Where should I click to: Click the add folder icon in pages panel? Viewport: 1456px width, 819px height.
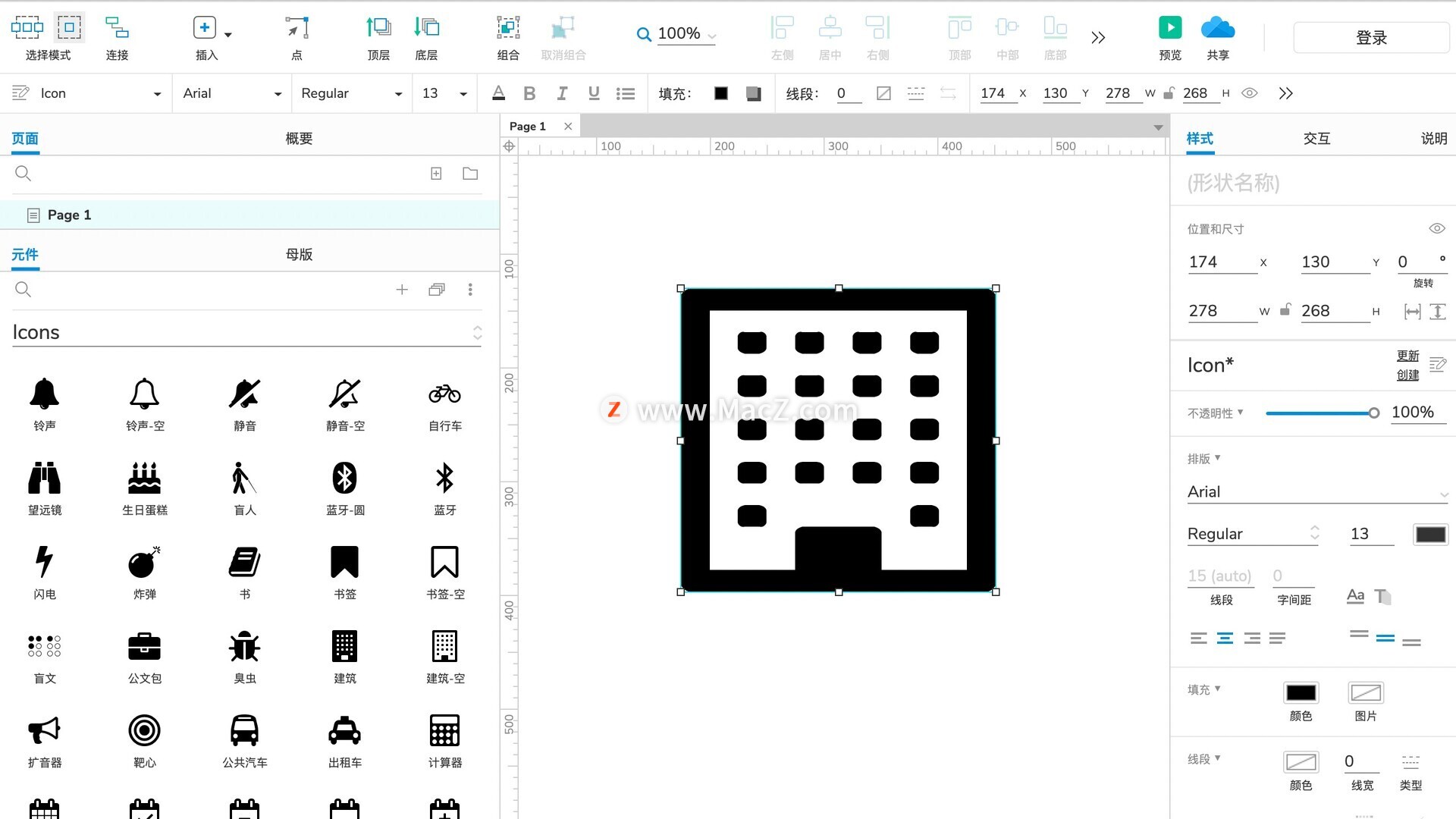(470, 174)
